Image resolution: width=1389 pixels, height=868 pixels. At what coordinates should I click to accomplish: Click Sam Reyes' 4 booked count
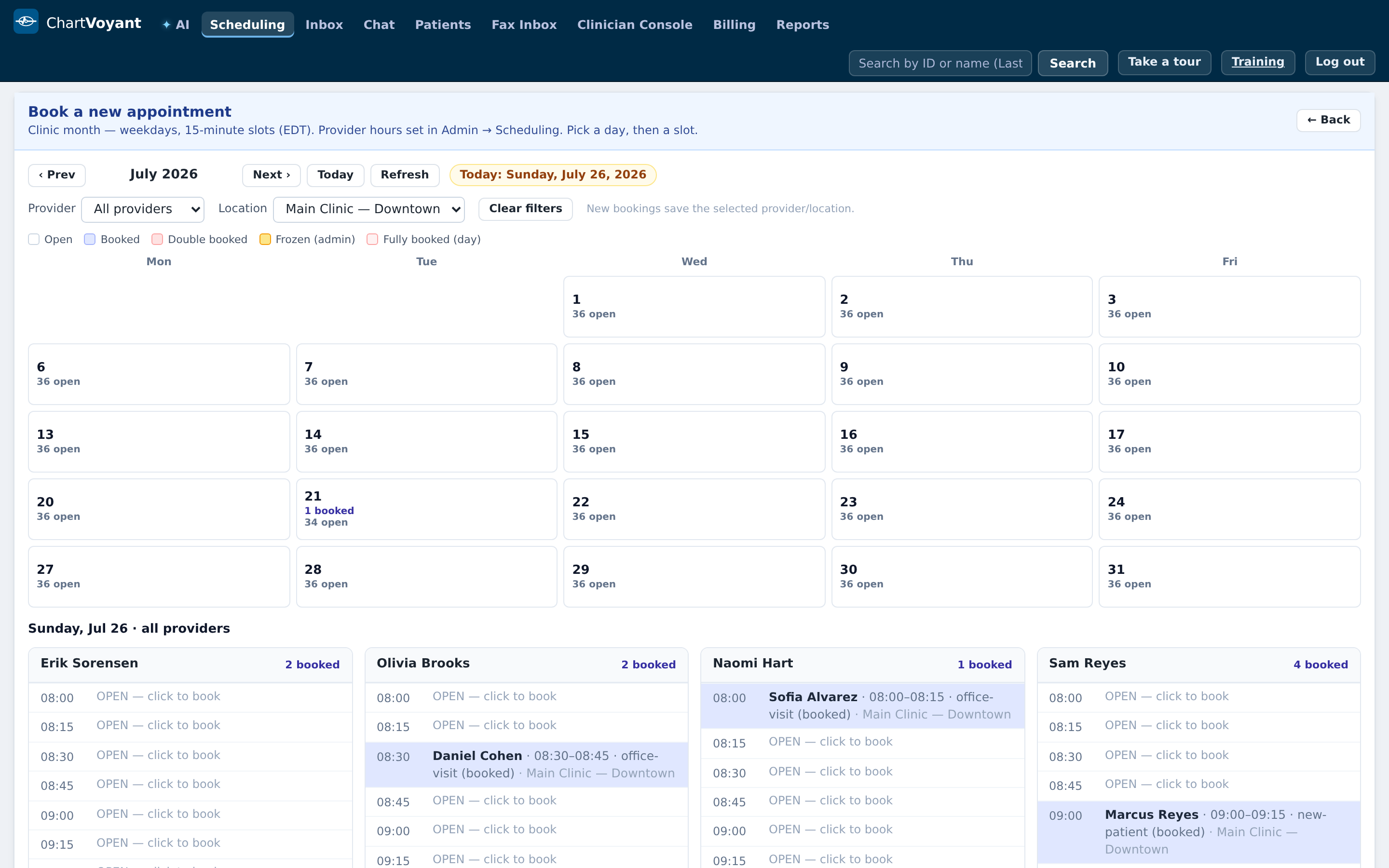[x=1320, y=665]
